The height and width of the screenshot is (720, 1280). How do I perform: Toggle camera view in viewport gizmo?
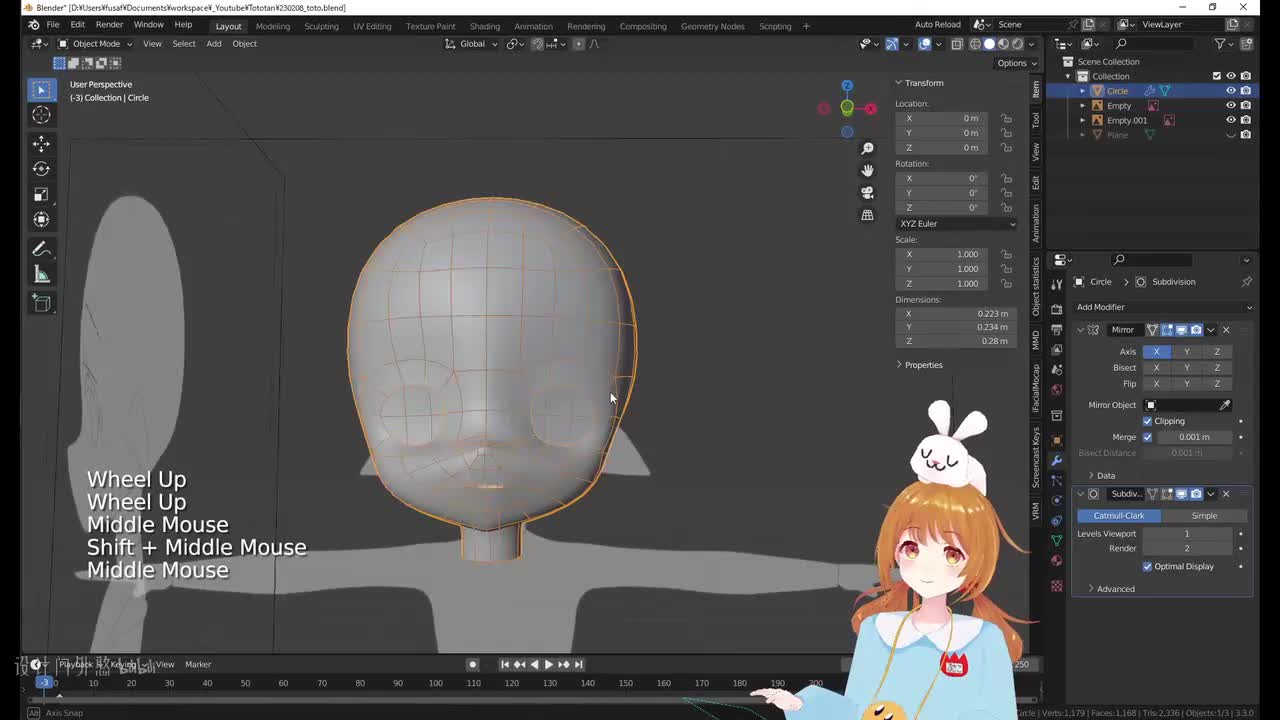click(867, 192)
